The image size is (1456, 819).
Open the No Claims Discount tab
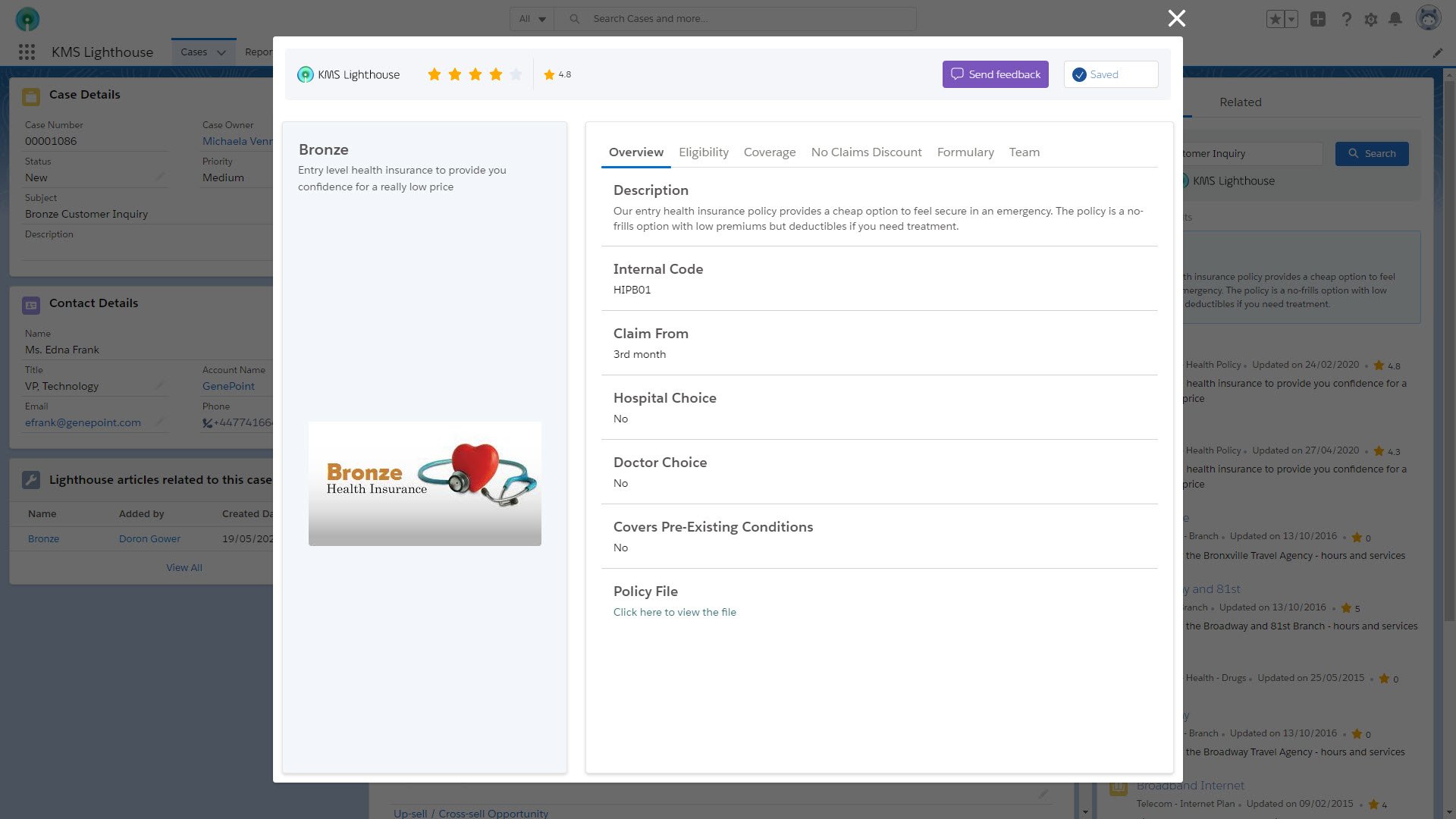[866, 152]
